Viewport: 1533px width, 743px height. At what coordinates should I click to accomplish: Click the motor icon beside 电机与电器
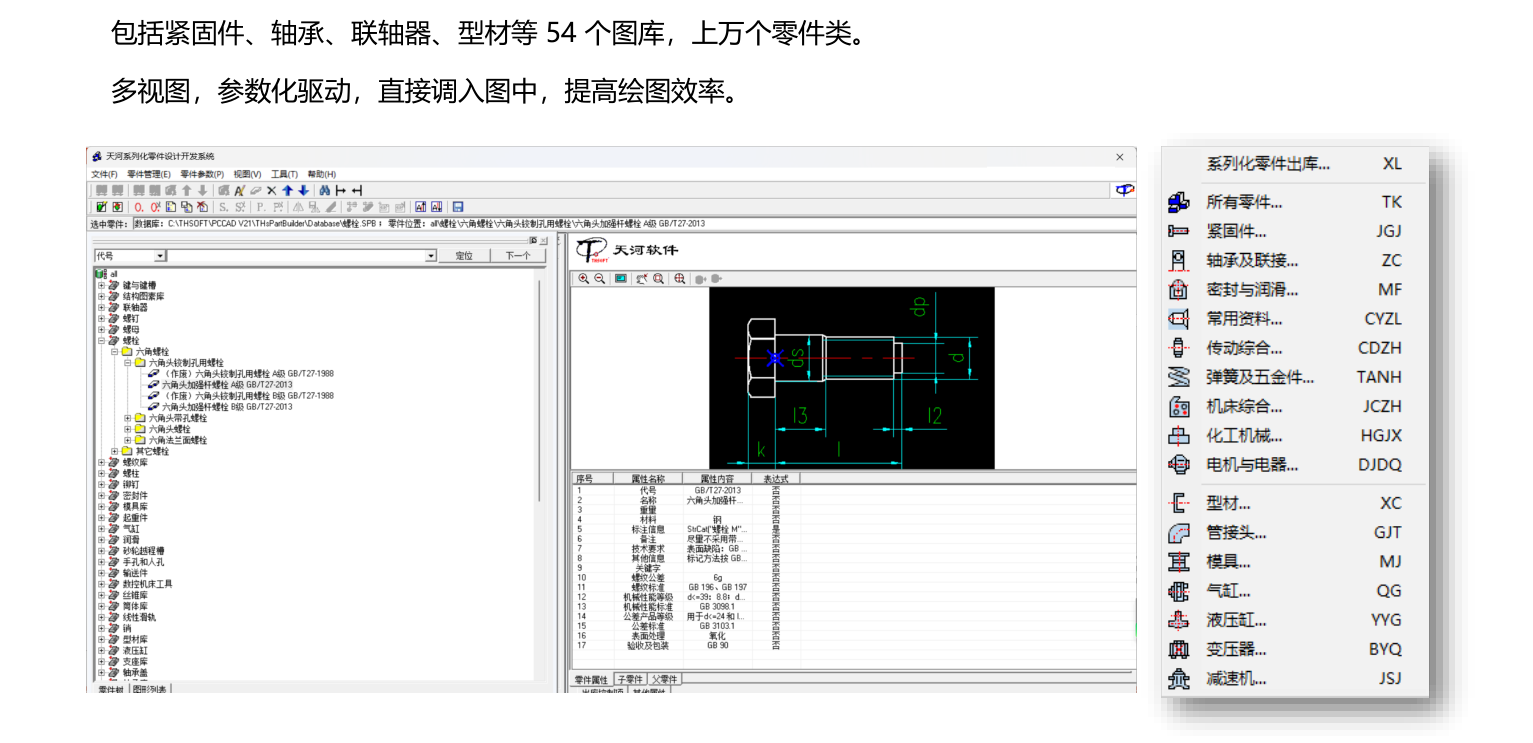click(1179, 465)
